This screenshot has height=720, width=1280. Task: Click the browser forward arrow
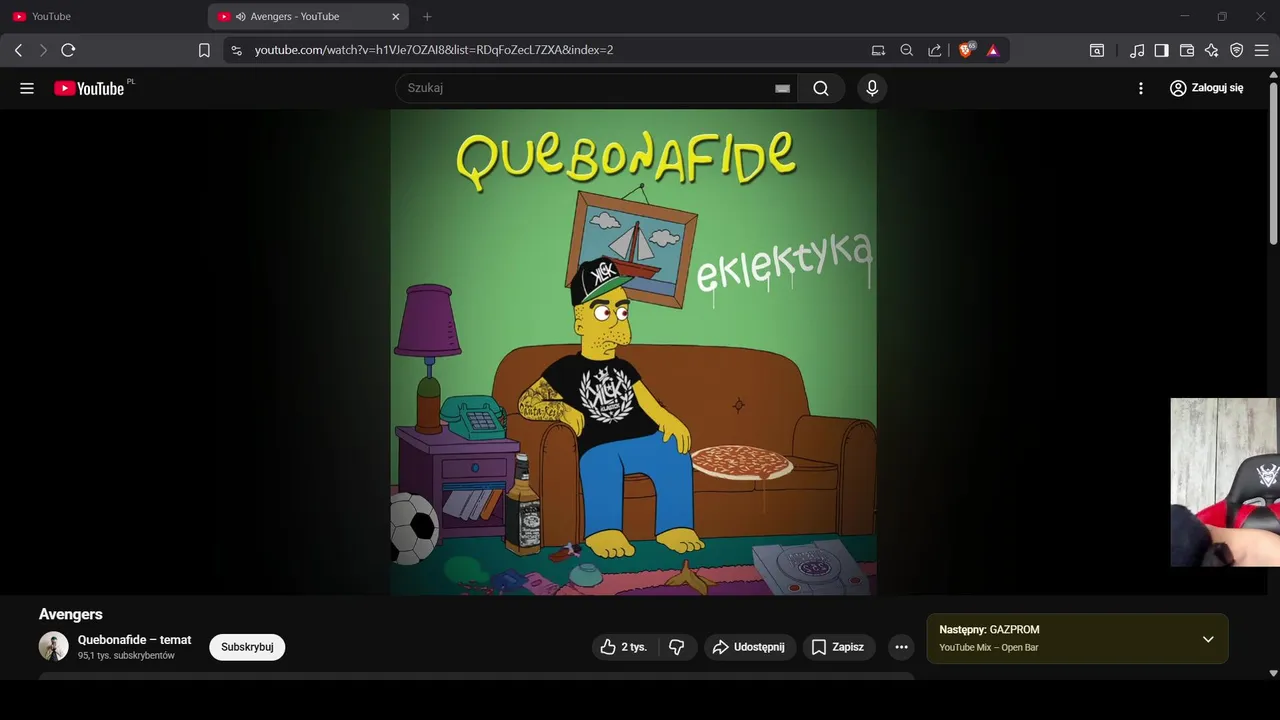click(43, 50)
